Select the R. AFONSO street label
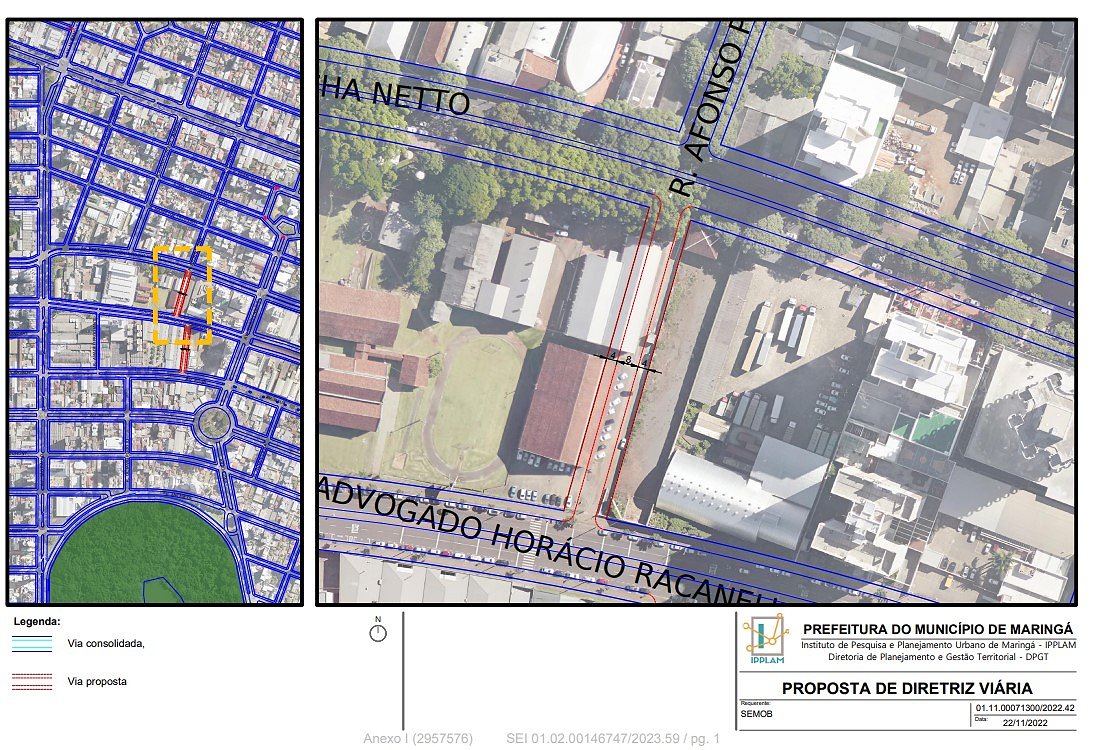This screenshot has width=1093, height=750. 710,110
